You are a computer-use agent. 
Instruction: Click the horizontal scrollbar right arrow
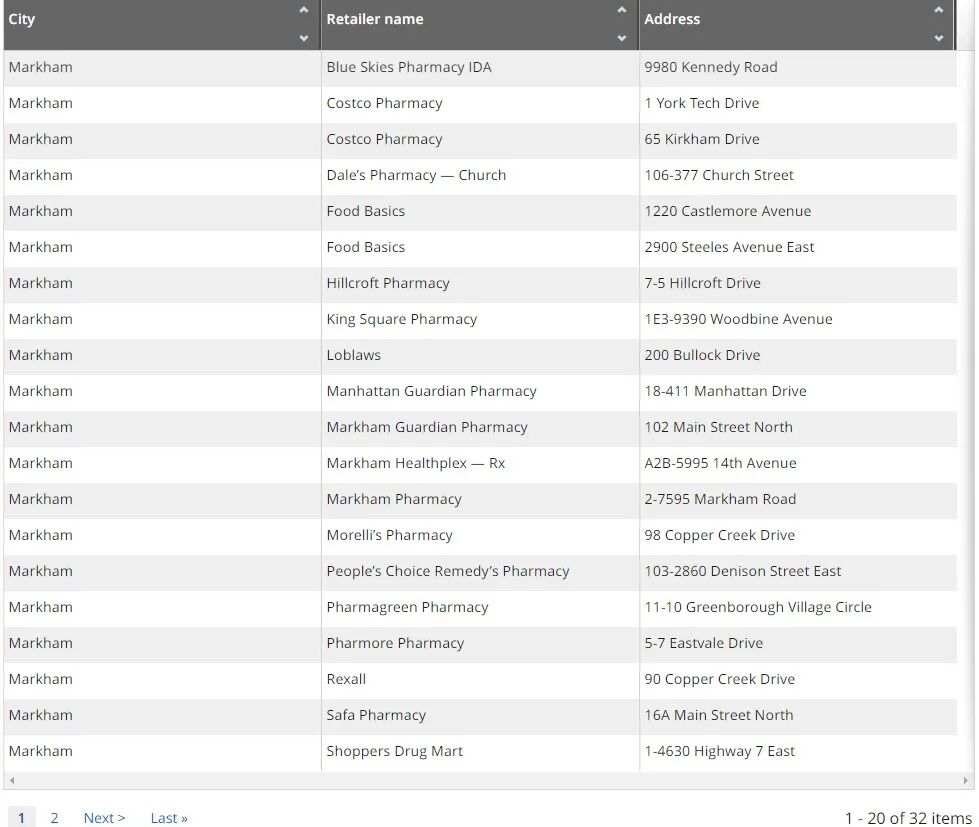click(x=965, y=780)
